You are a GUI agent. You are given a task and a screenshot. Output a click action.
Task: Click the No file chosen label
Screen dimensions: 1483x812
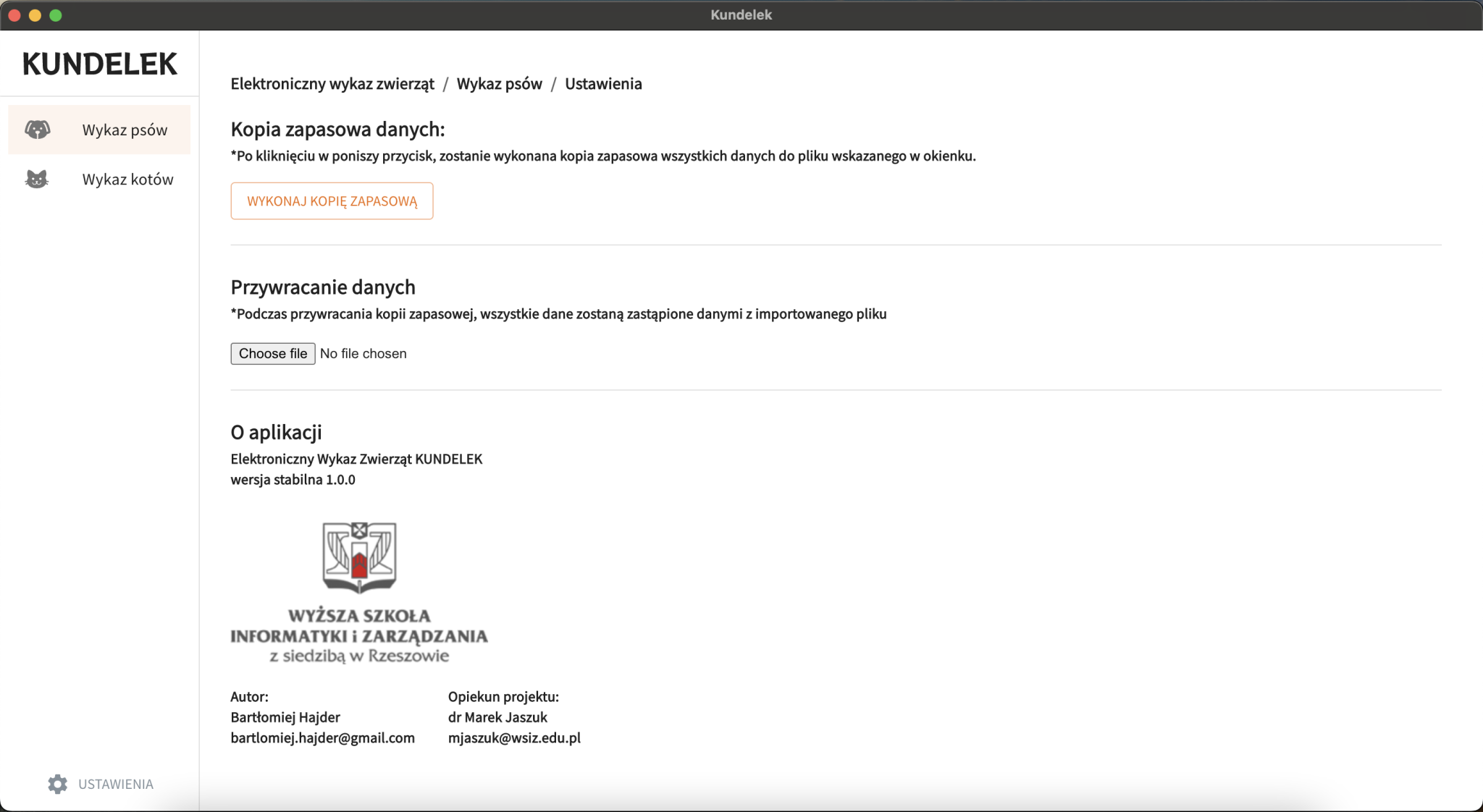pos(364,353)
